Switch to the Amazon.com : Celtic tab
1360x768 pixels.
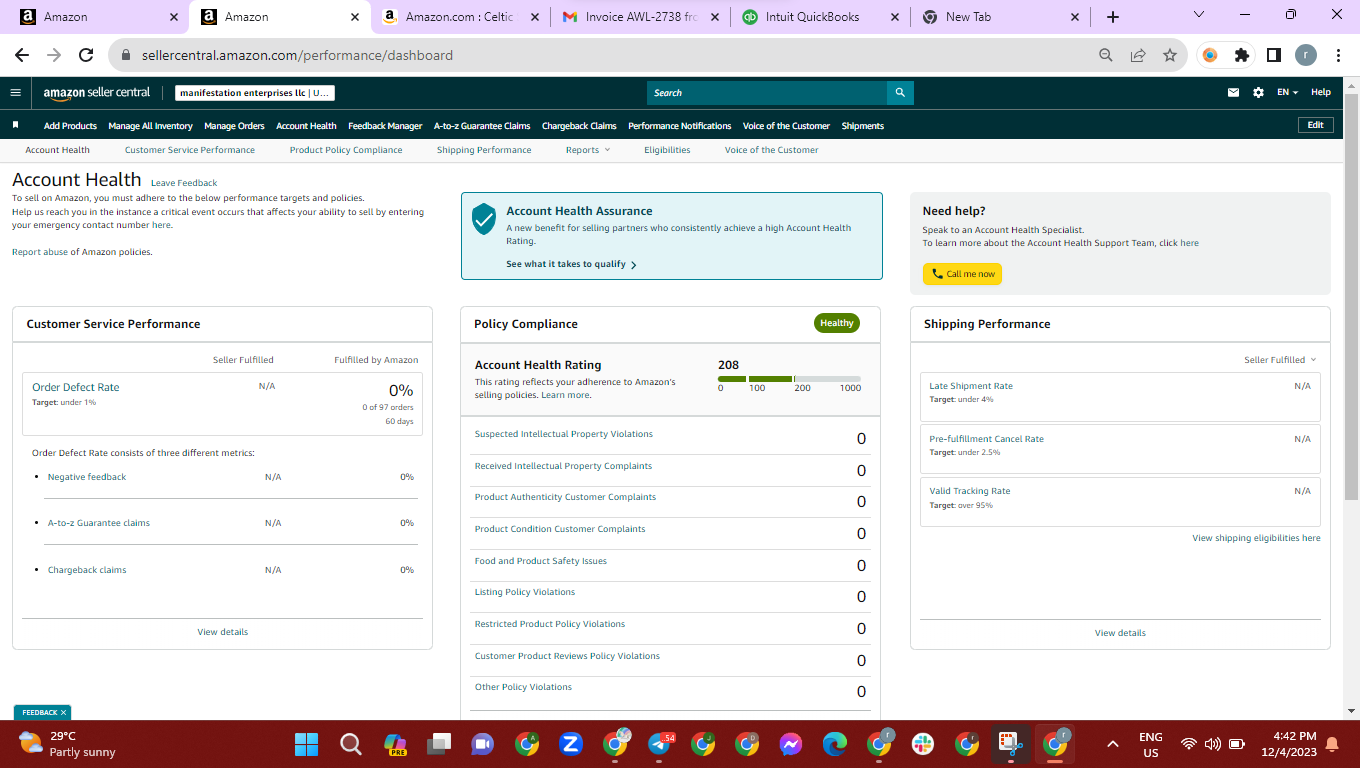coord(460,17)
